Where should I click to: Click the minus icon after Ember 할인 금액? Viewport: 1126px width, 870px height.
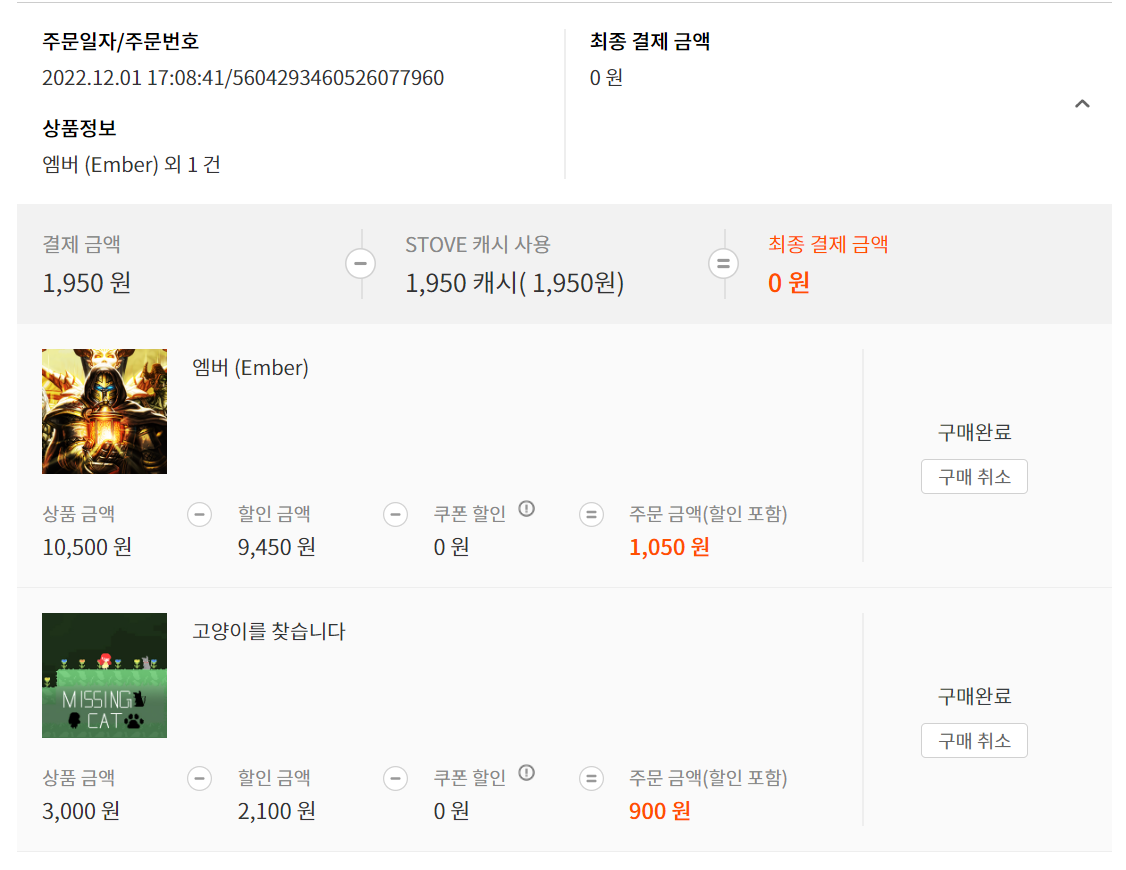point(395,515)
